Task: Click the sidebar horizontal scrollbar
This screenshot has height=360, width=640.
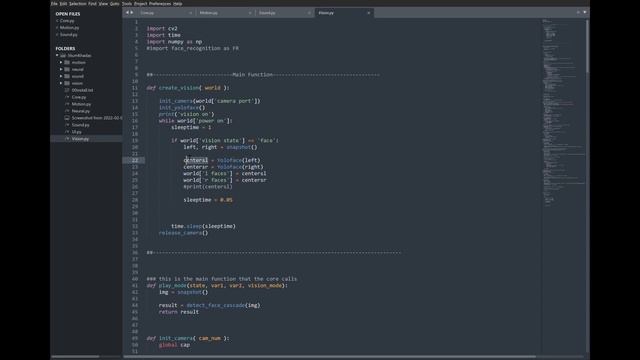Action: click(x=75, y=357)
